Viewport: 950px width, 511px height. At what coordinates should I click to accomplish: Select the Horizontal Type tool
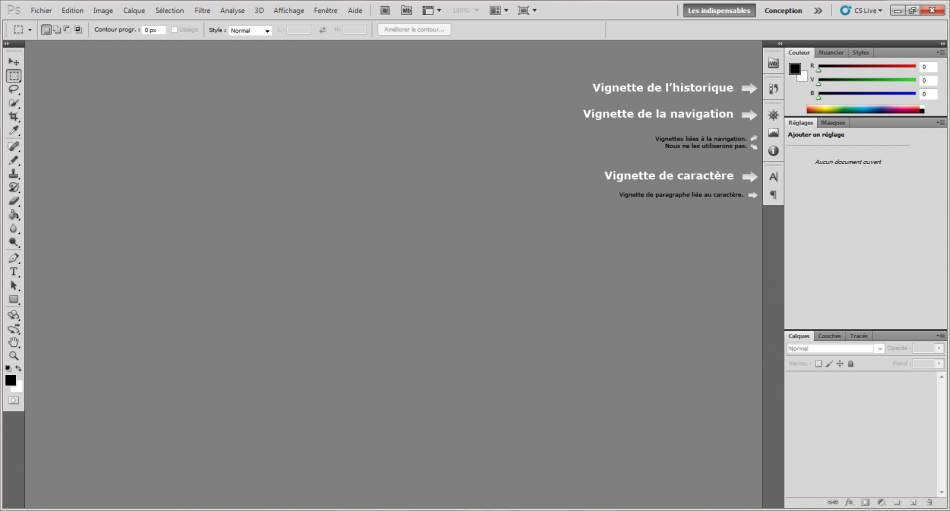point(13,272)
